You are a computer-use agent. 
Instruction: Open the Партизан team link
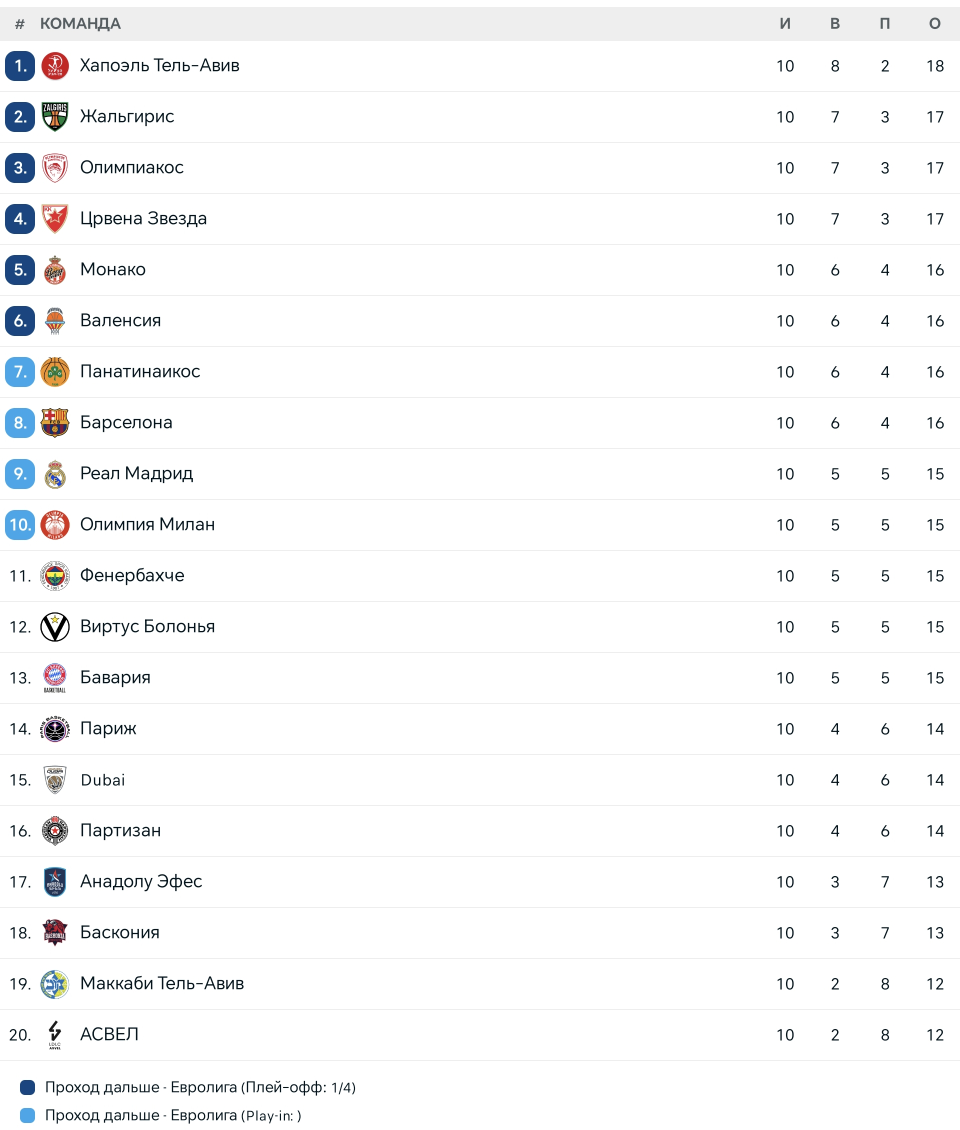point(120,830)
